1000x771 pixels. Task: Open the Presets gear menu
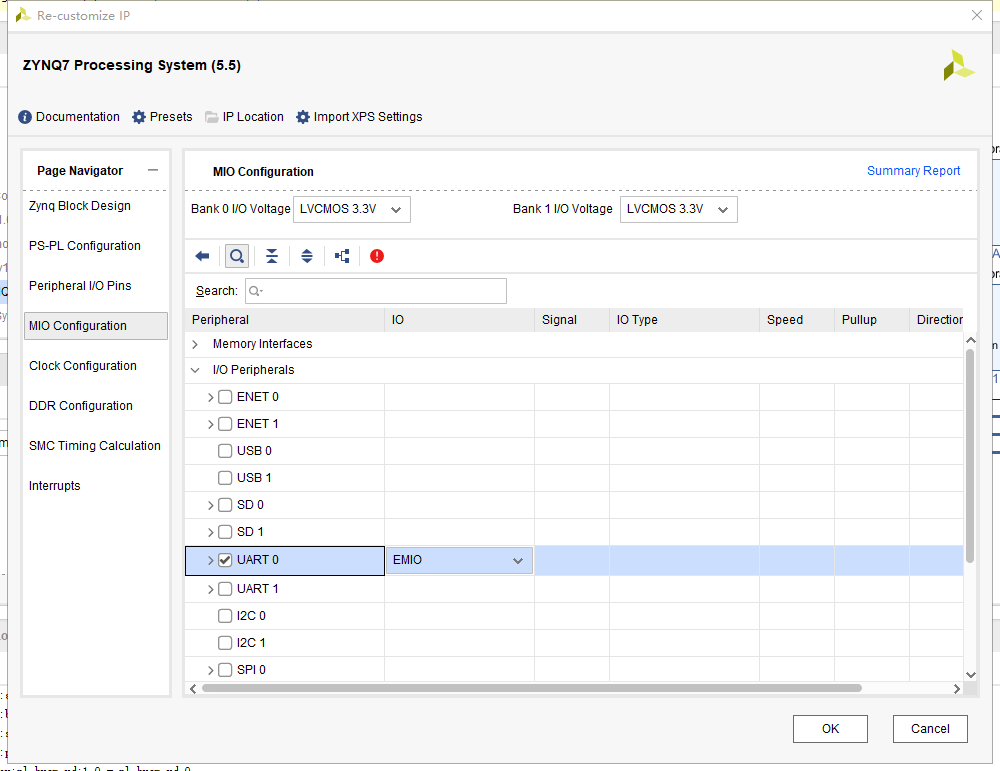pyautogui.click(x=162, y=117)
